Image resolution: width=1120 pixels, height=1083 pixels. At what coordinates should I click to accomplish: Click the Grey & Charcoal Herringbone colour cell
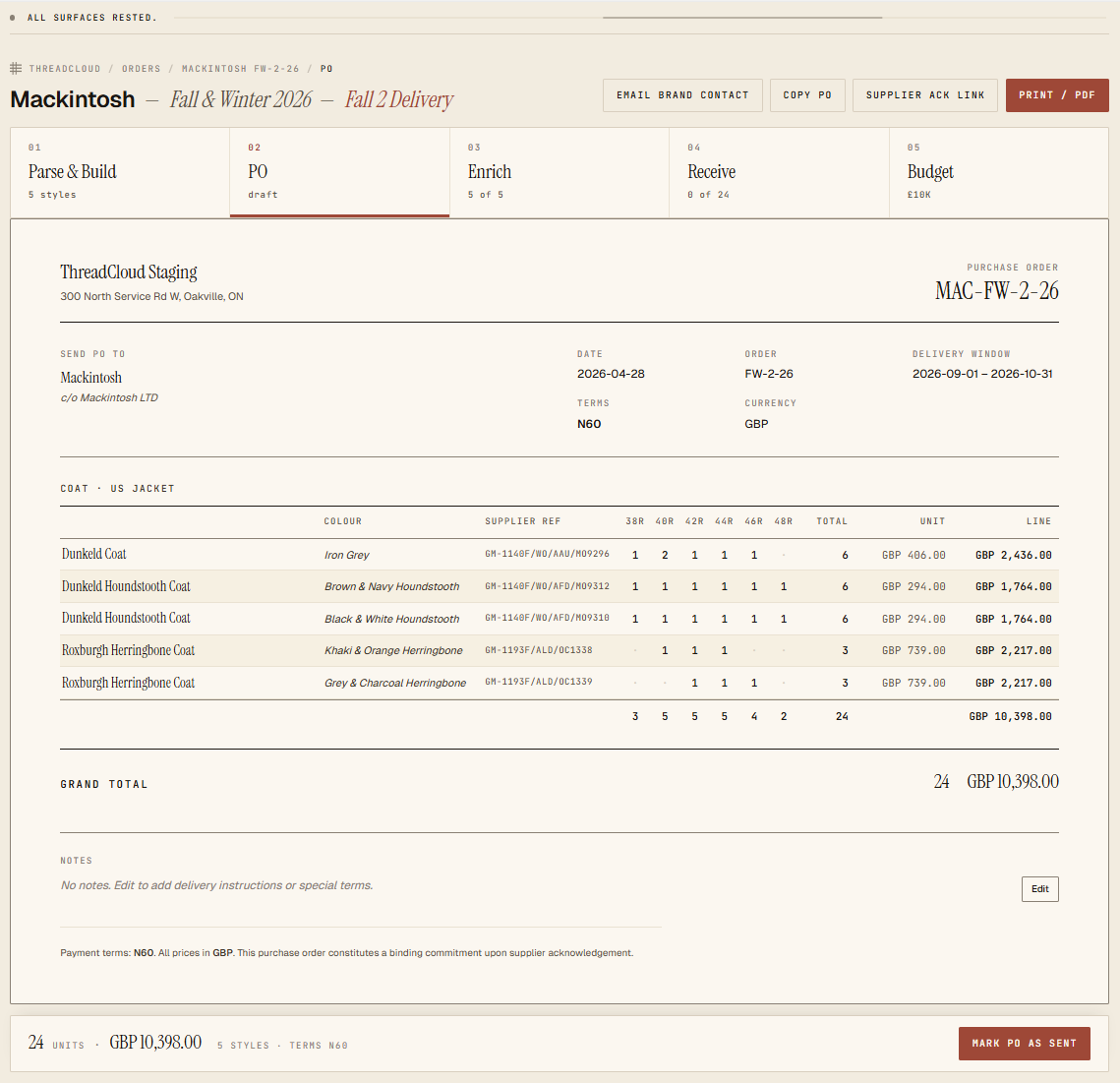point(395,683)
